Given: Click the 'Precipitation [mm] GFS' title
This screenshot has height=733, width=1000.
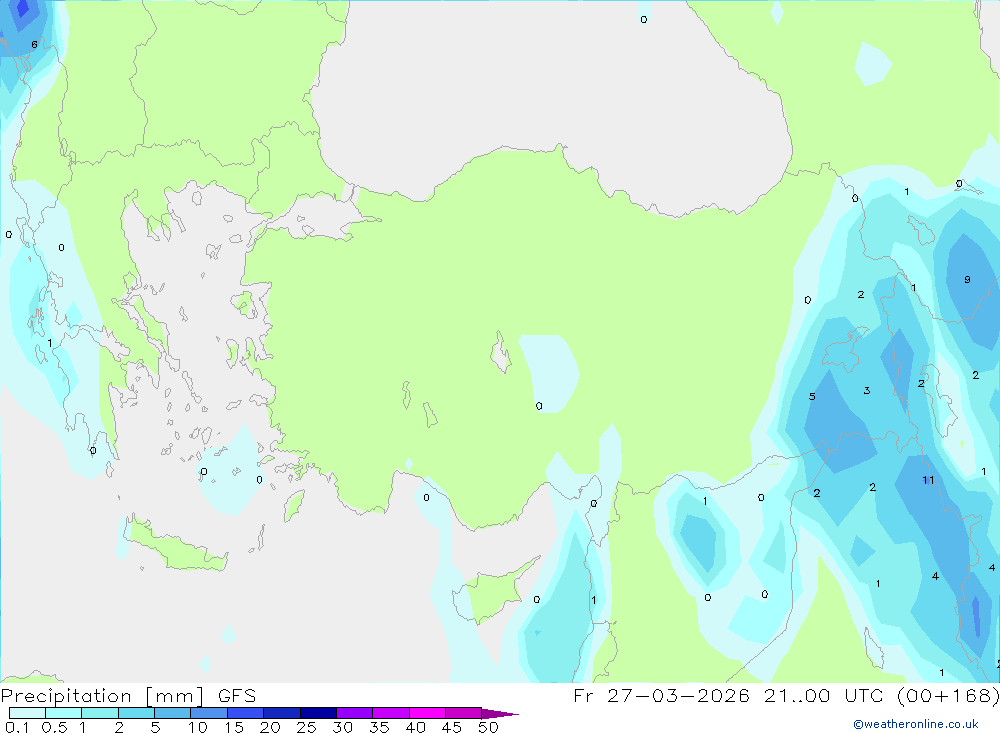Looking at the screenshot, I should click(128, 696).
